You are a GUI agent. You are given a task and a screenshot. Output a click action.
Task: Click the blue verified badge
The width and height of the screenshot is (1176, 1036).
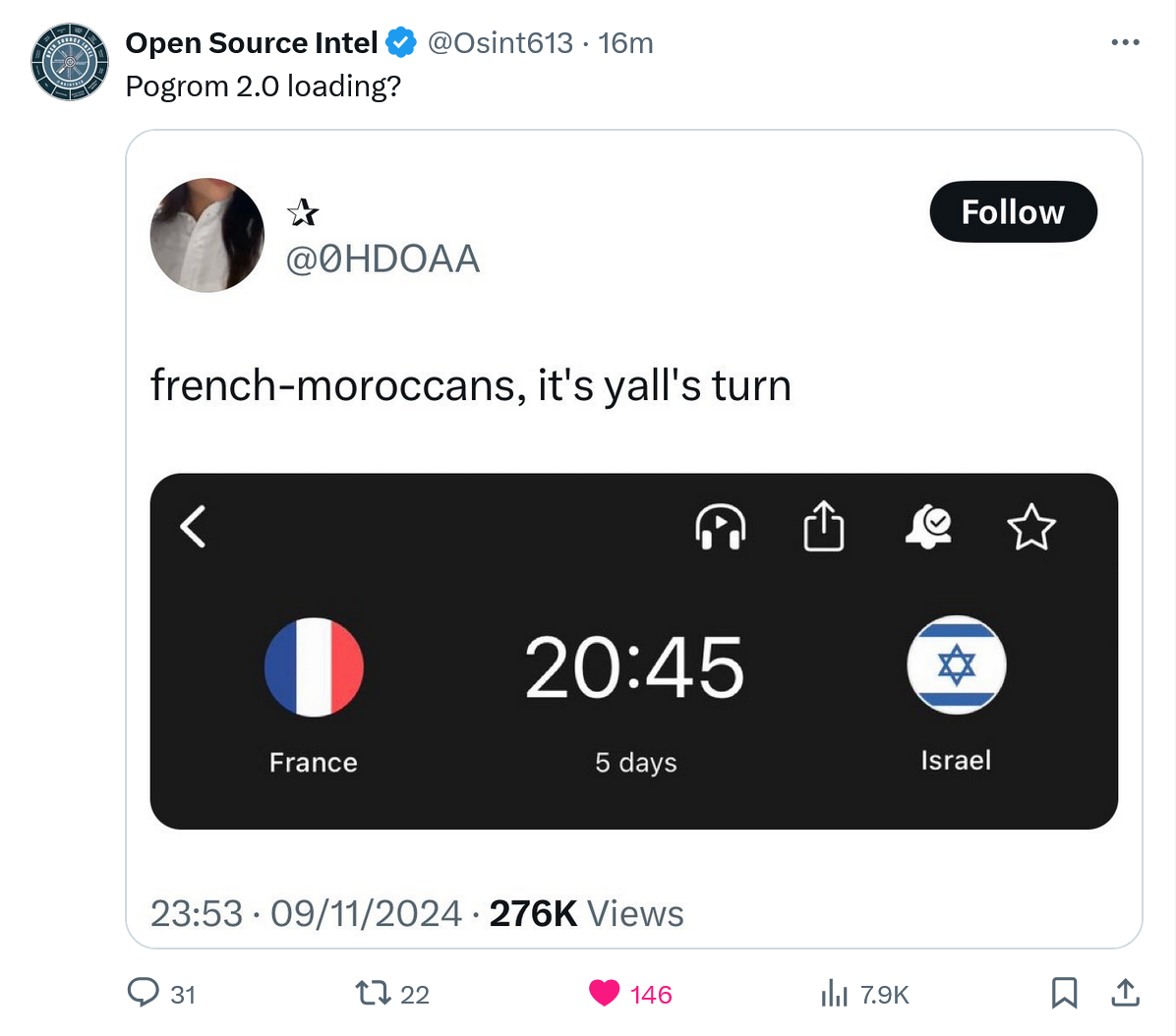pyautogui.click(x=401, y=43)
